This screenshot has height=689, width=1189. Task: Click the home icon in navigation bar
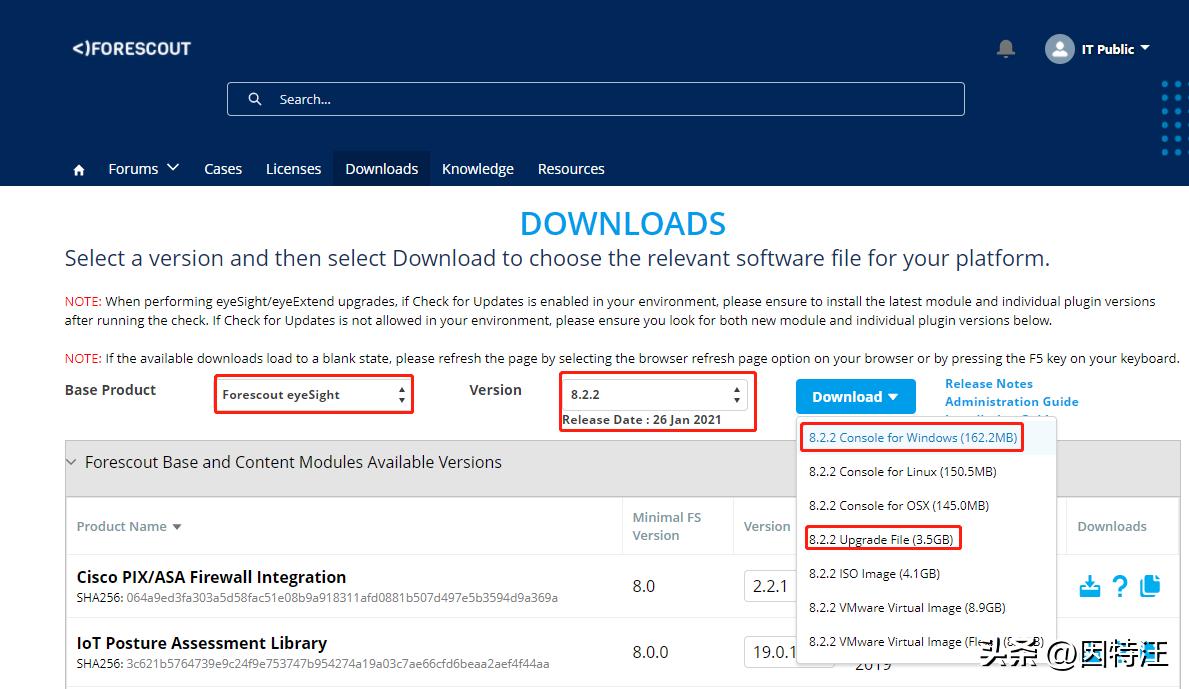[x=79, y=170]
